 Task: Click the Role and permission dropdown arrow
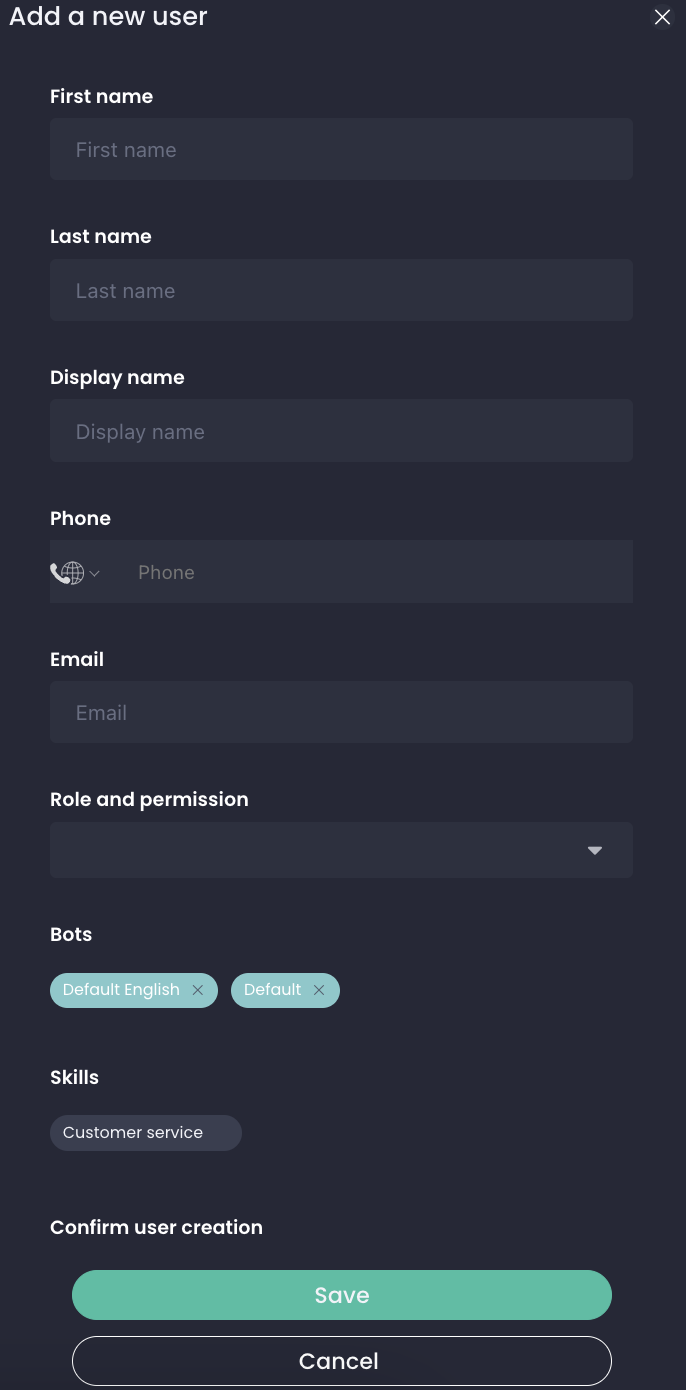coord(595,850)
